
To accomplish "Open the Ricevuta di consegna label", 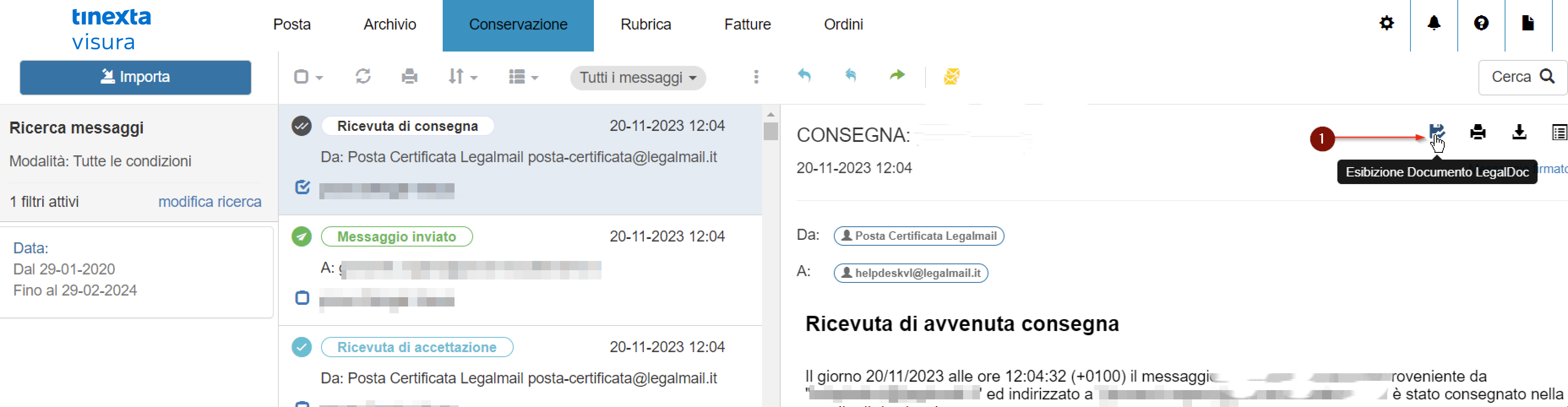I will point(407,126).
